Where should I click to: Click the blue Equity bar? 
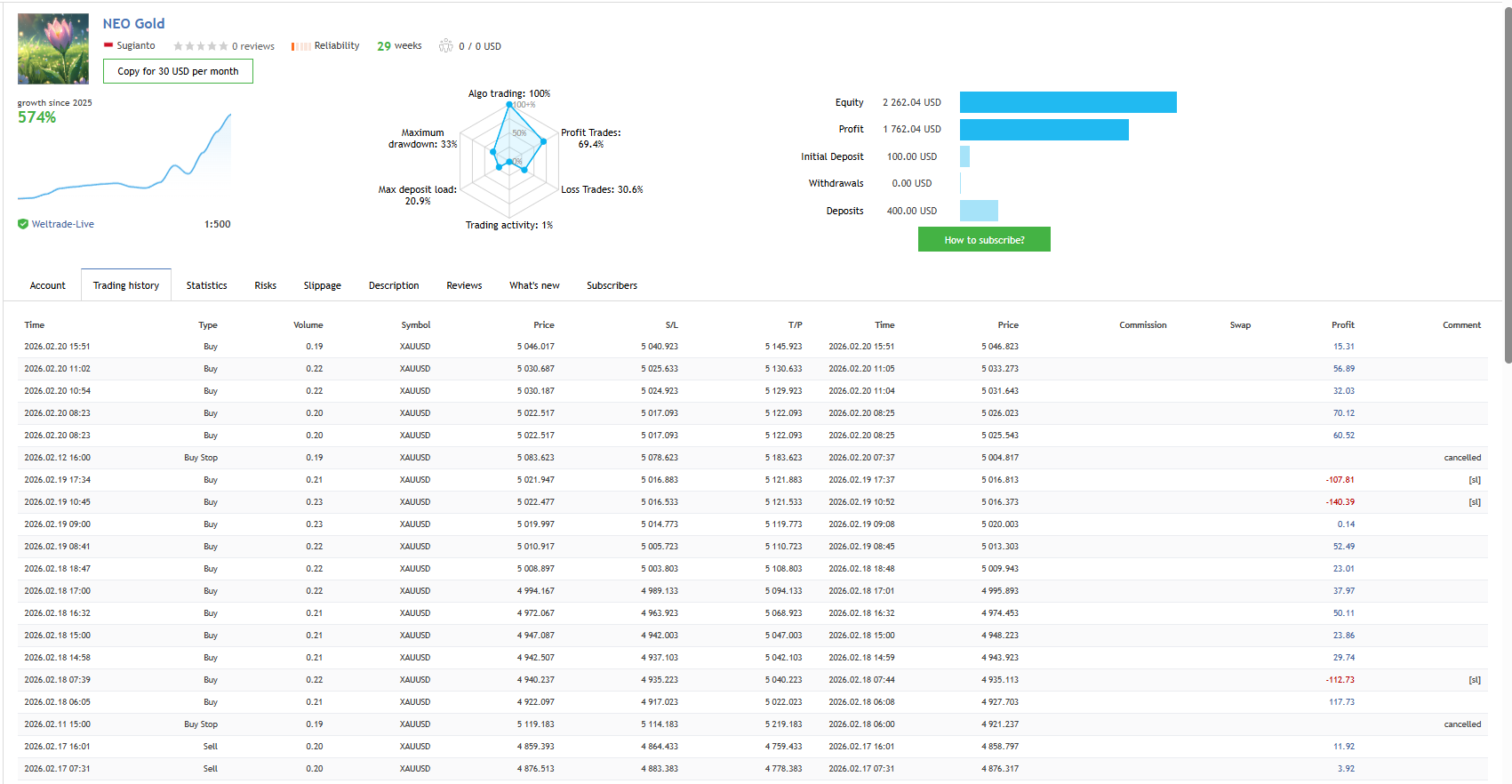(1068, 102)
